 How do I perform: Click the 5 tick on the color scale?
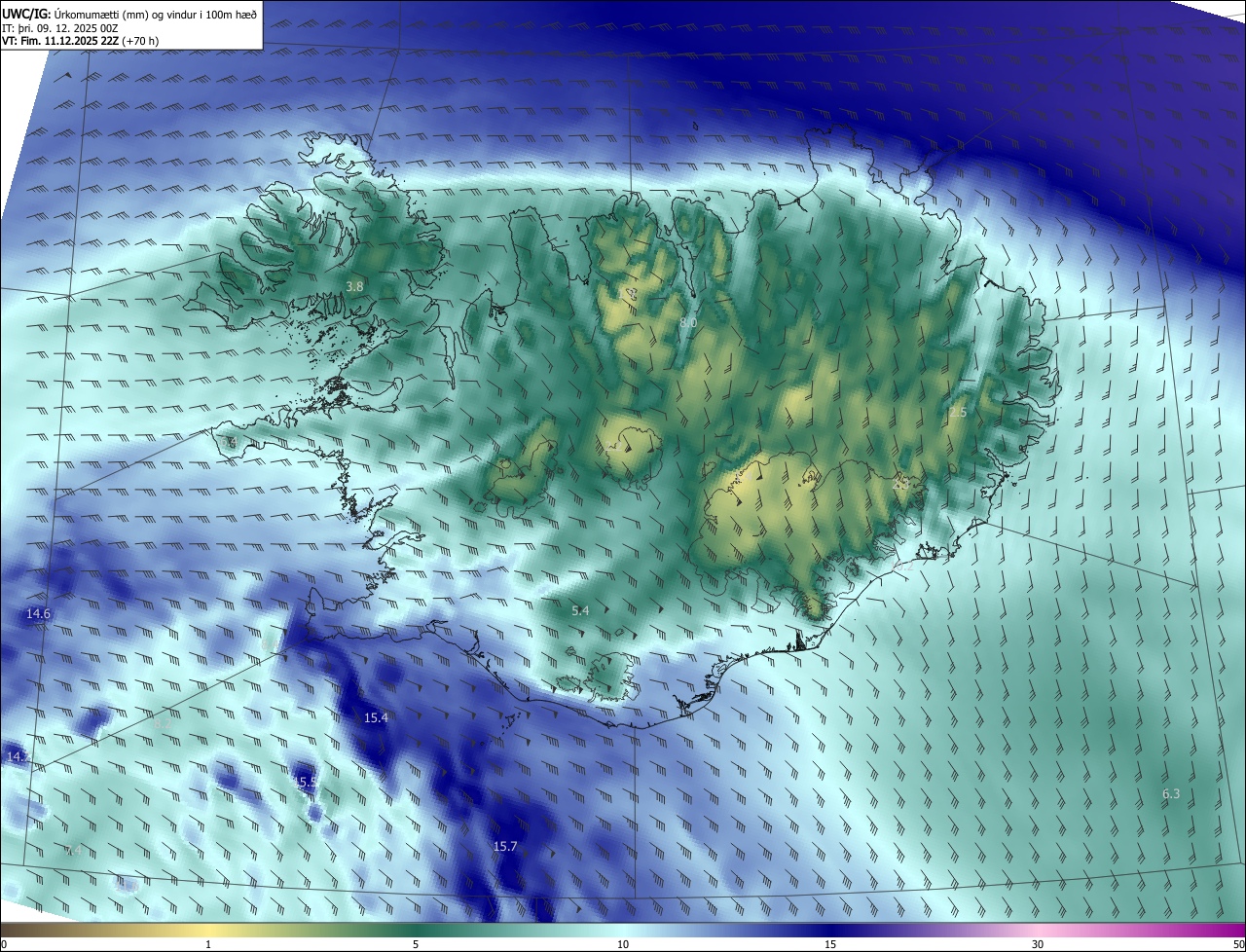(416, 944)
